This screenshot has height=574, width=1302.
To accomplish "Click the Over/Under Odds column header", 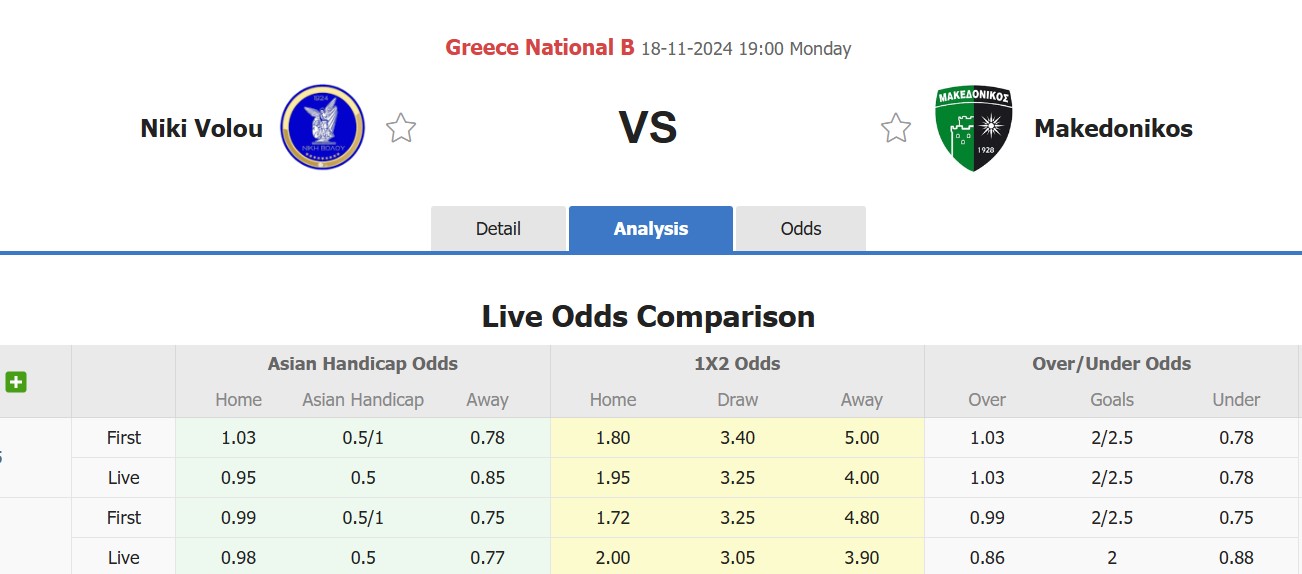I will (1111, 364).
